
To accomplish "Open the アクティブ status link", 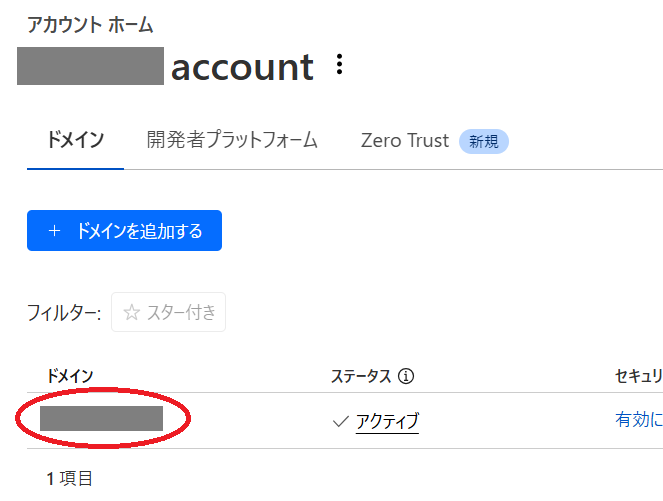I will pyautogui.click(x=387, y=422).
